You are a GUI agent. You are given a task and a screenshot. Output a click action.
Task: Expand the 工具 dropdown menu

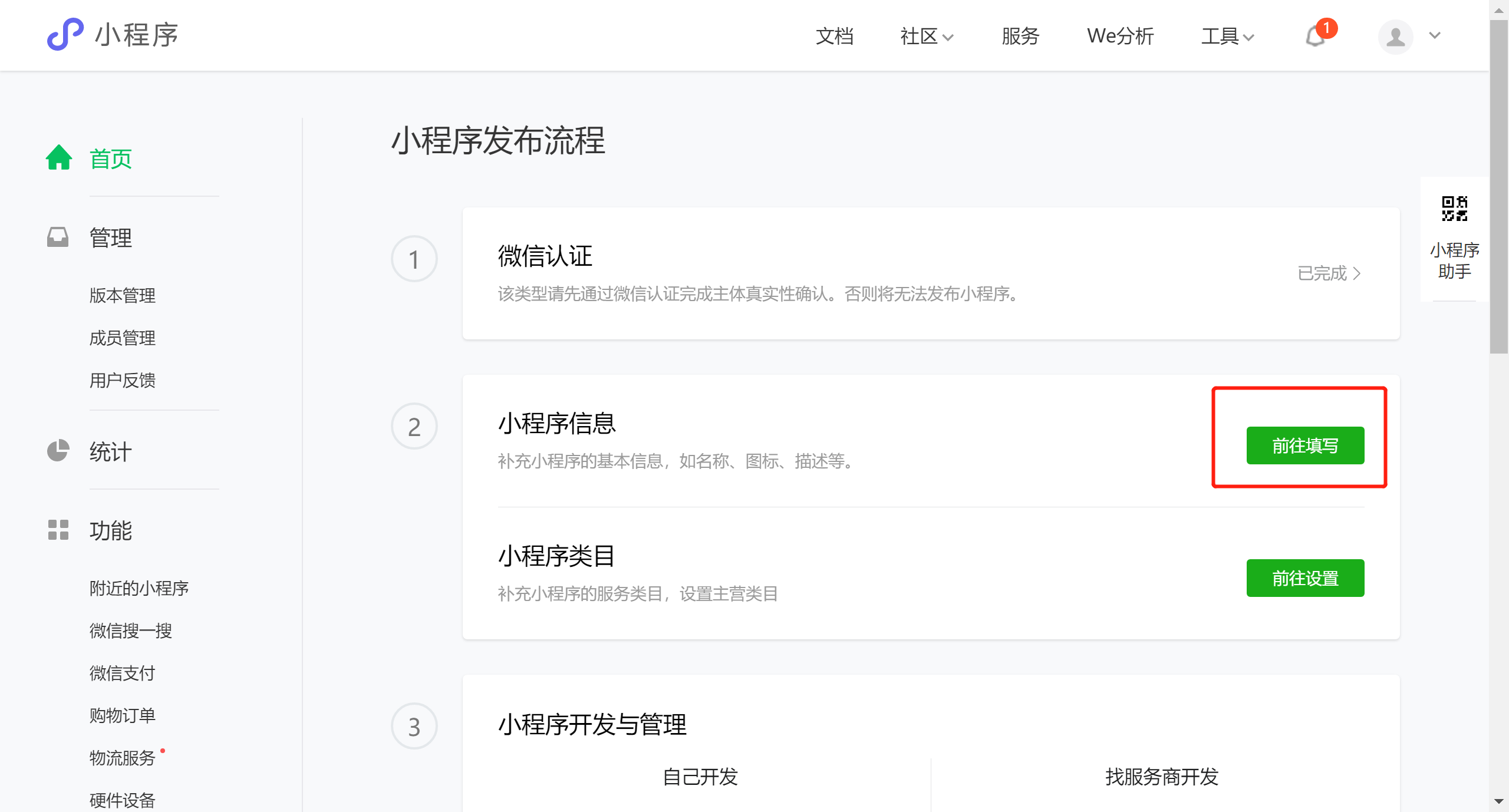(x=1228, y=37)
